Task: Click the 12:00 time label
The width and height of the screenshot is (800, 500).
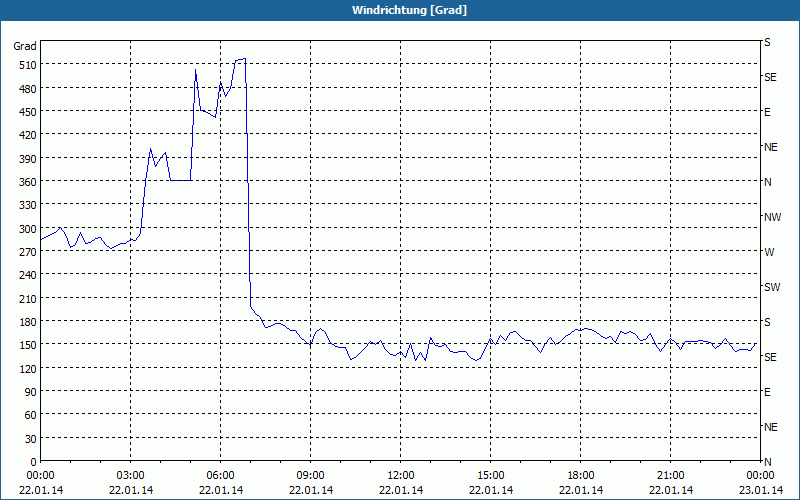Action: coord(401,476)
